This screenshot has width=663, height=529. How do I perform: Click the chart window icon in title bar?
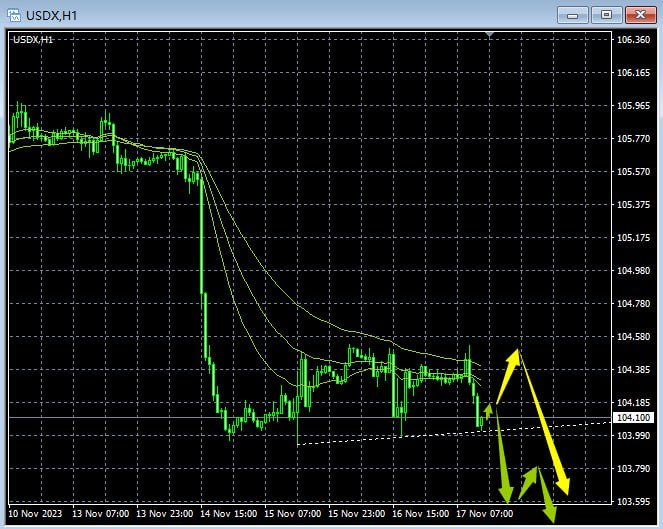(13, 14)
